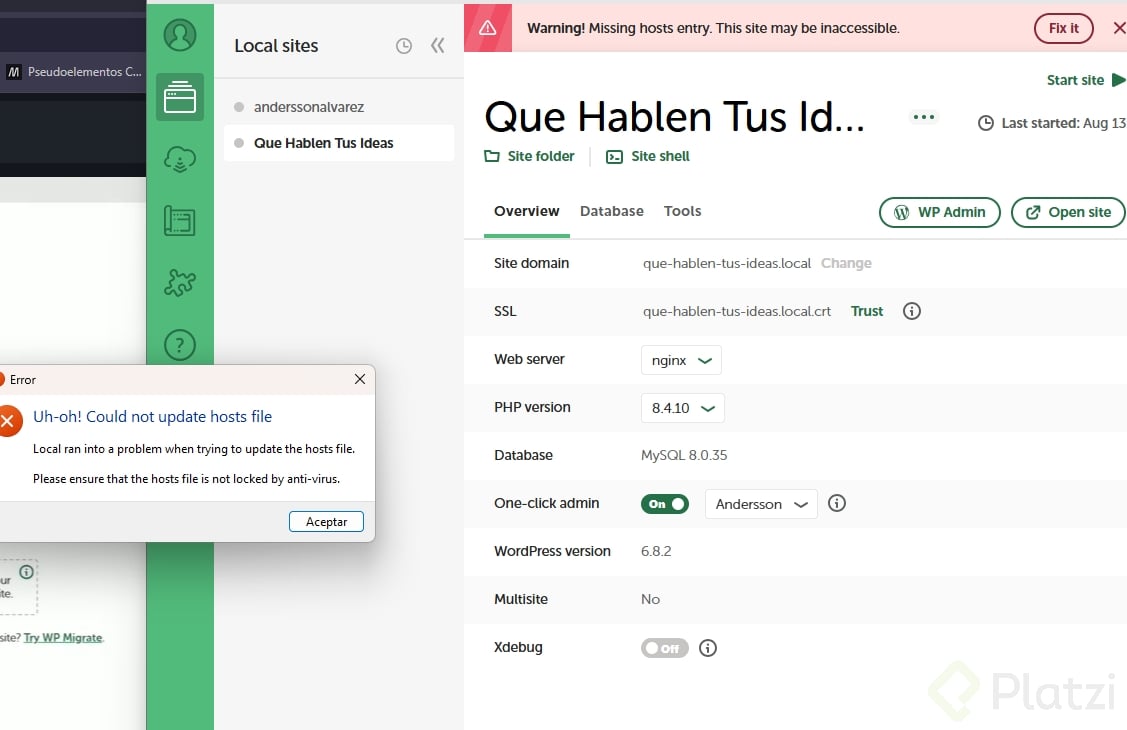Open the Site shell link
Screen dimensions: 1127x730
(x=648, y=156)
